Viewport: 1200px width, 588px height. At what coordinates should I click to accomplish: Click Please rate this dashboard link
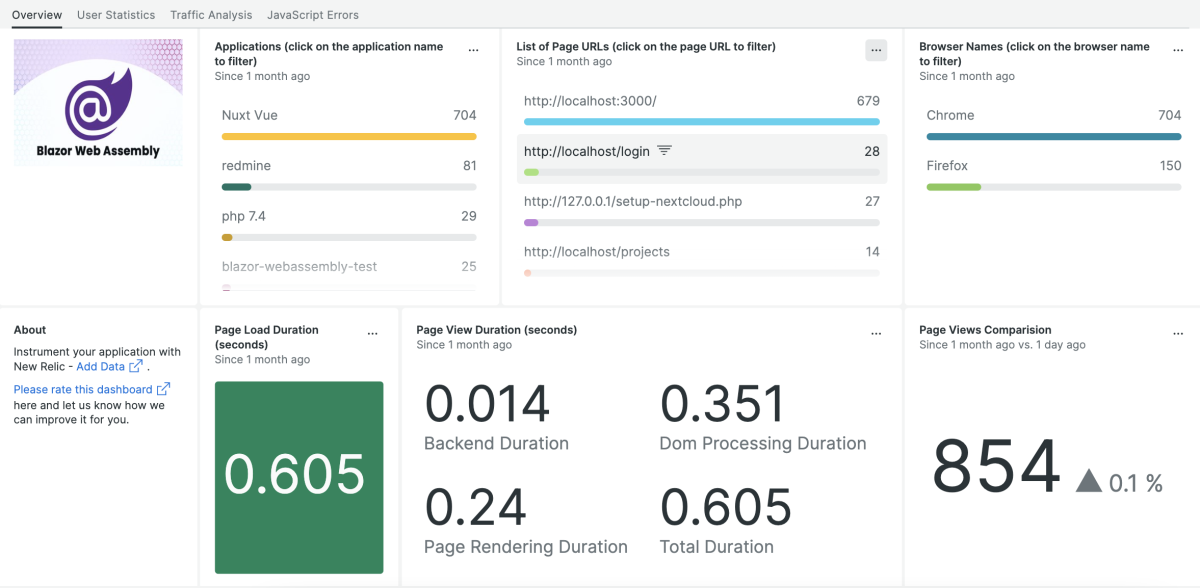tap(83, 389)
